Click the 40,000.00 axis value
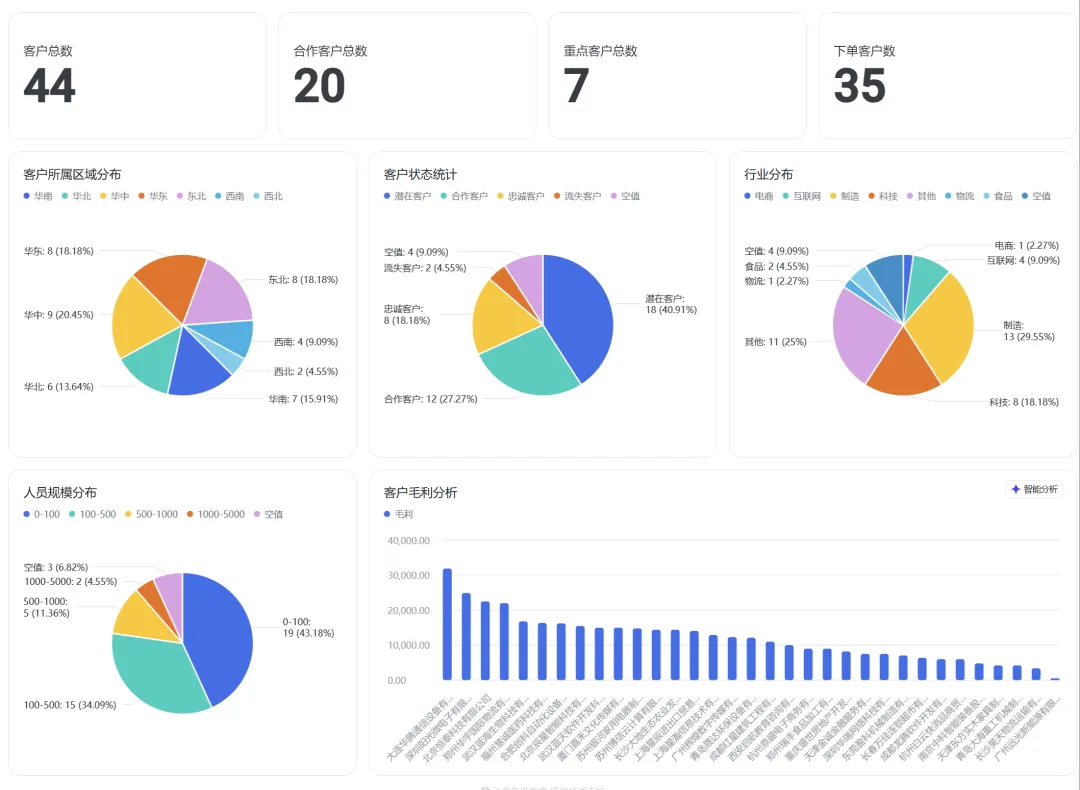The height and width of the screenshot is (790, 1080). coord(408,541)
